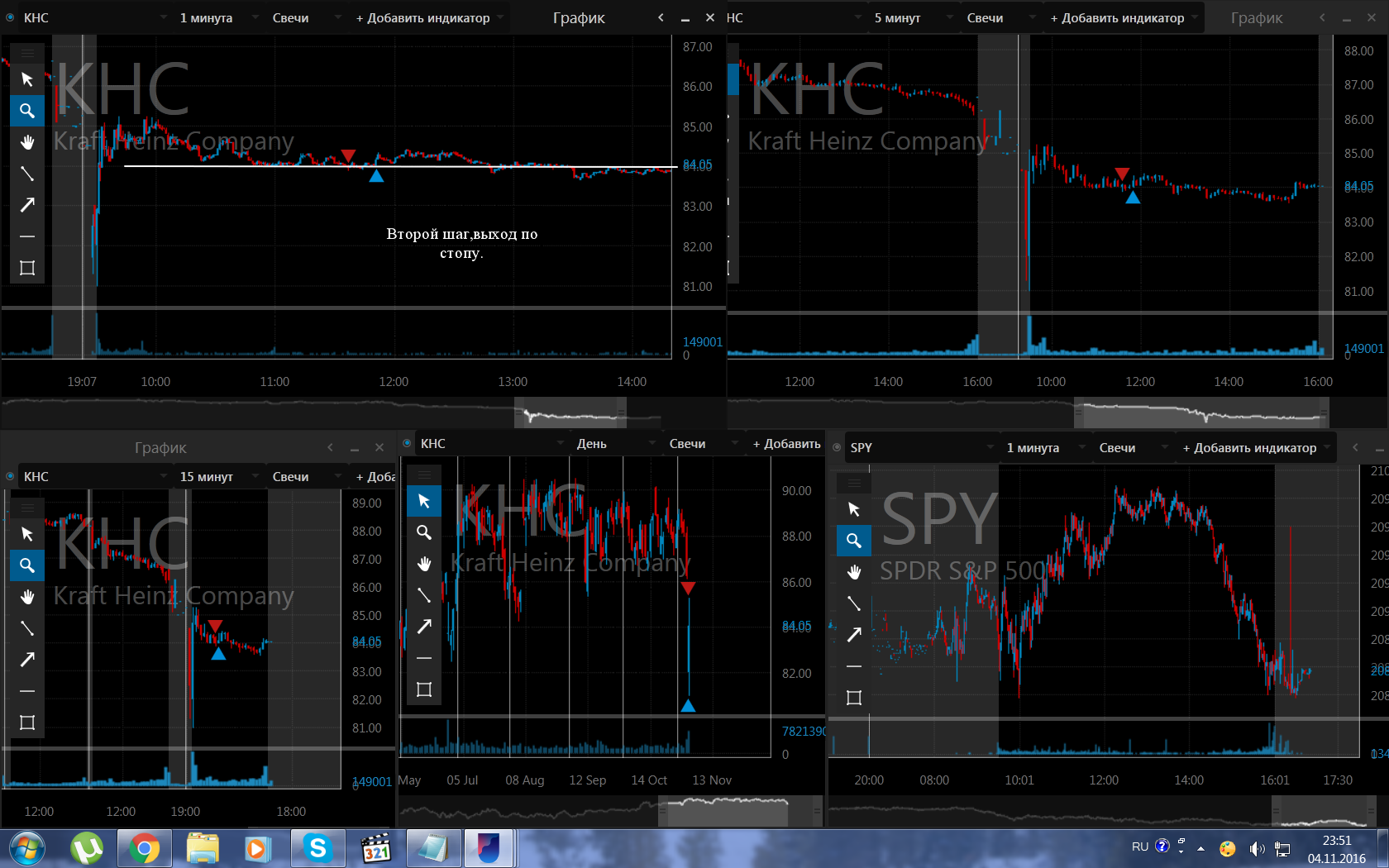
Task: Choose the rectangle drawing tool in KHC 15-minute chart
Action: 27,723
